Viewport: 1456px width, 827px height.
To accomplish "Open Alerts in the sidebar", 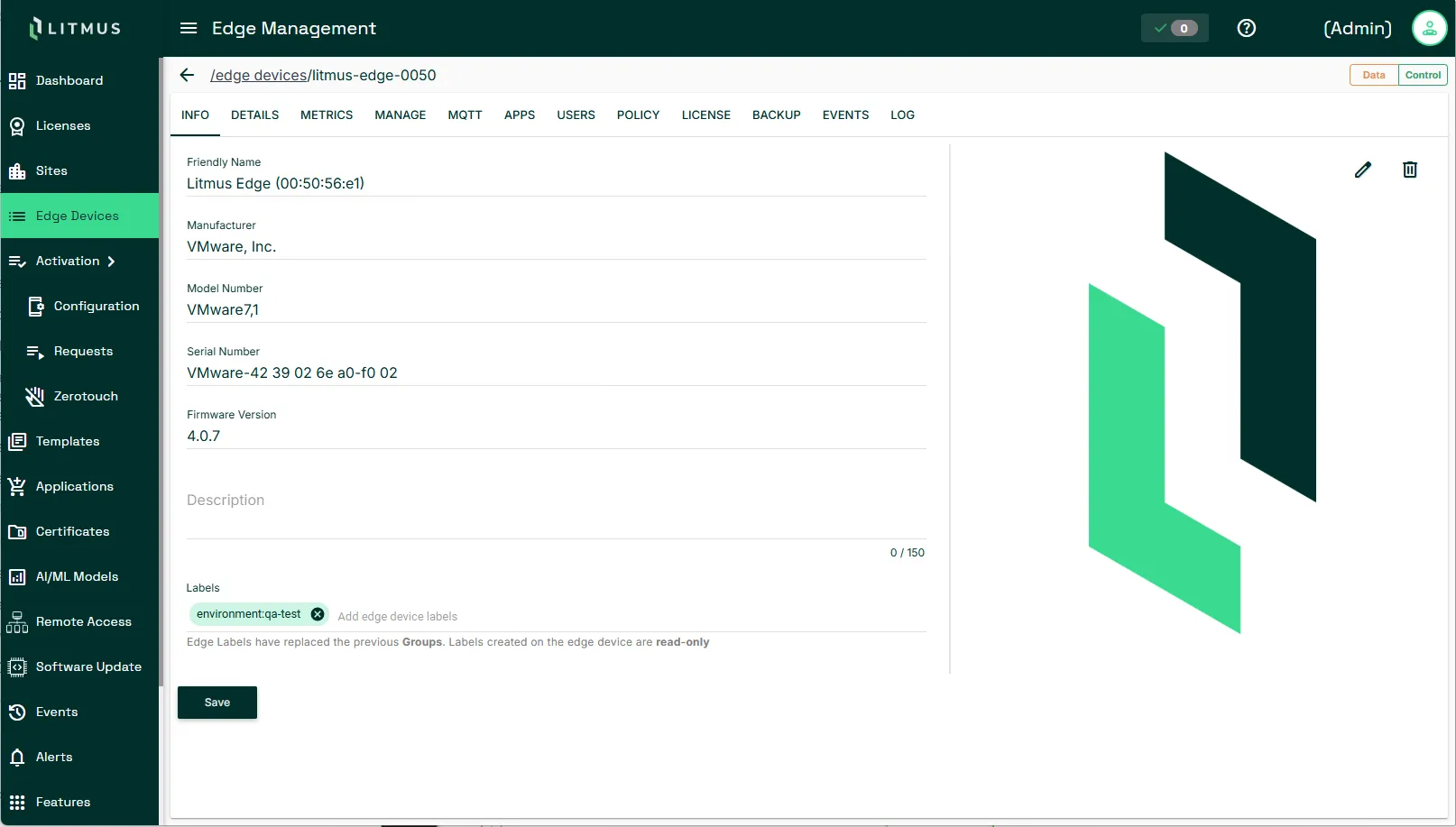I will (x=79, y=757).
